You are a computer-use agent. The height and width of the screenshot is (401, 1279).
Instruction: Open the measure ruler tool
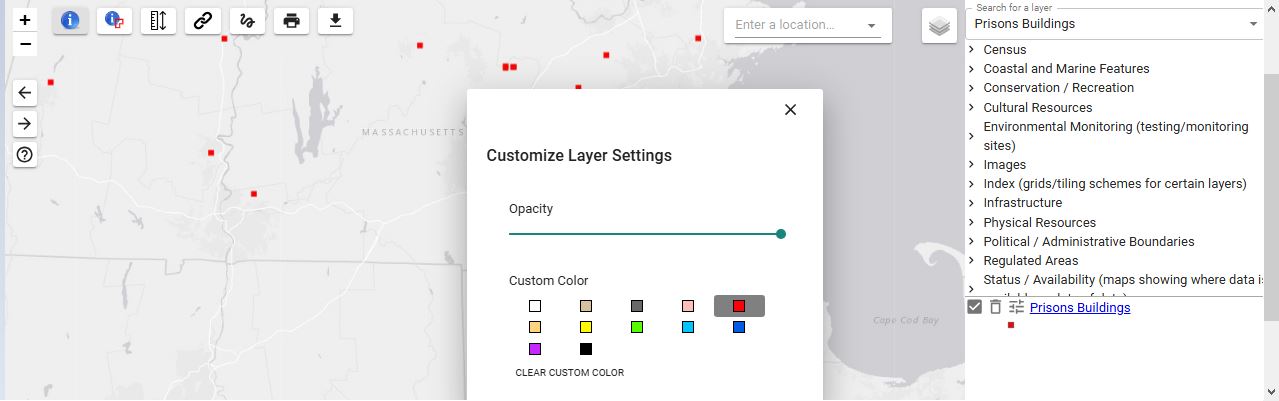159,20
